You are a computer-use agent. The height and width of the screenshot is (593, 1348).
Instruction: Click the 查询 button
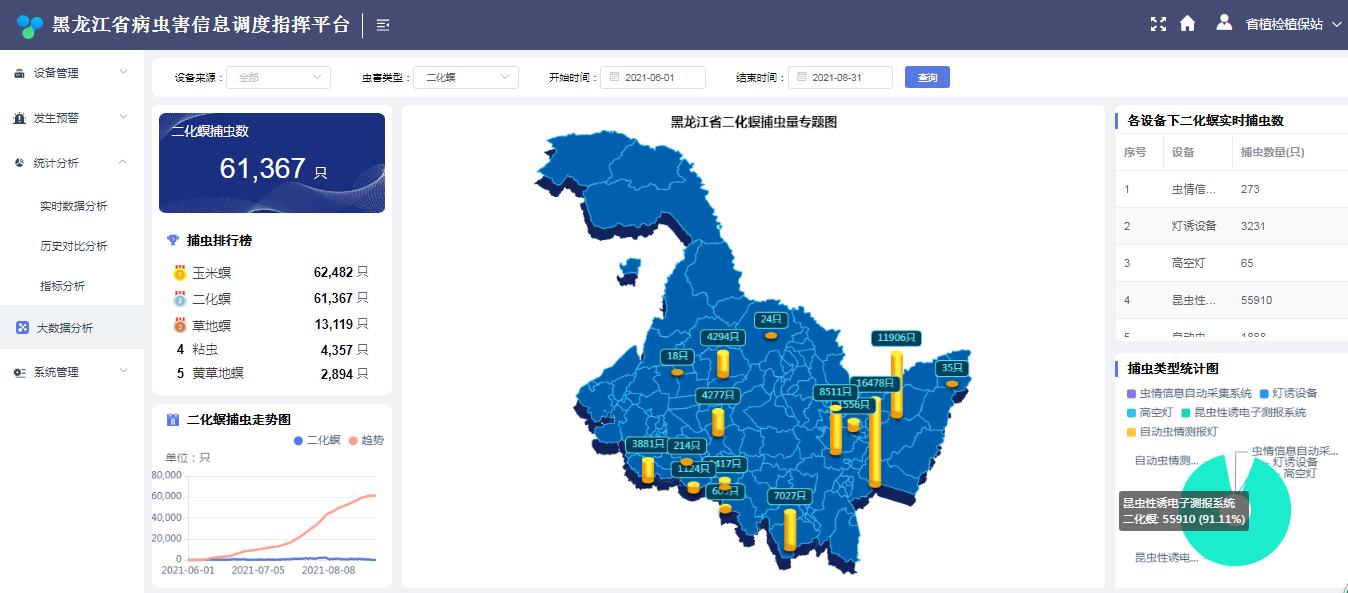[x=927, y=77]
